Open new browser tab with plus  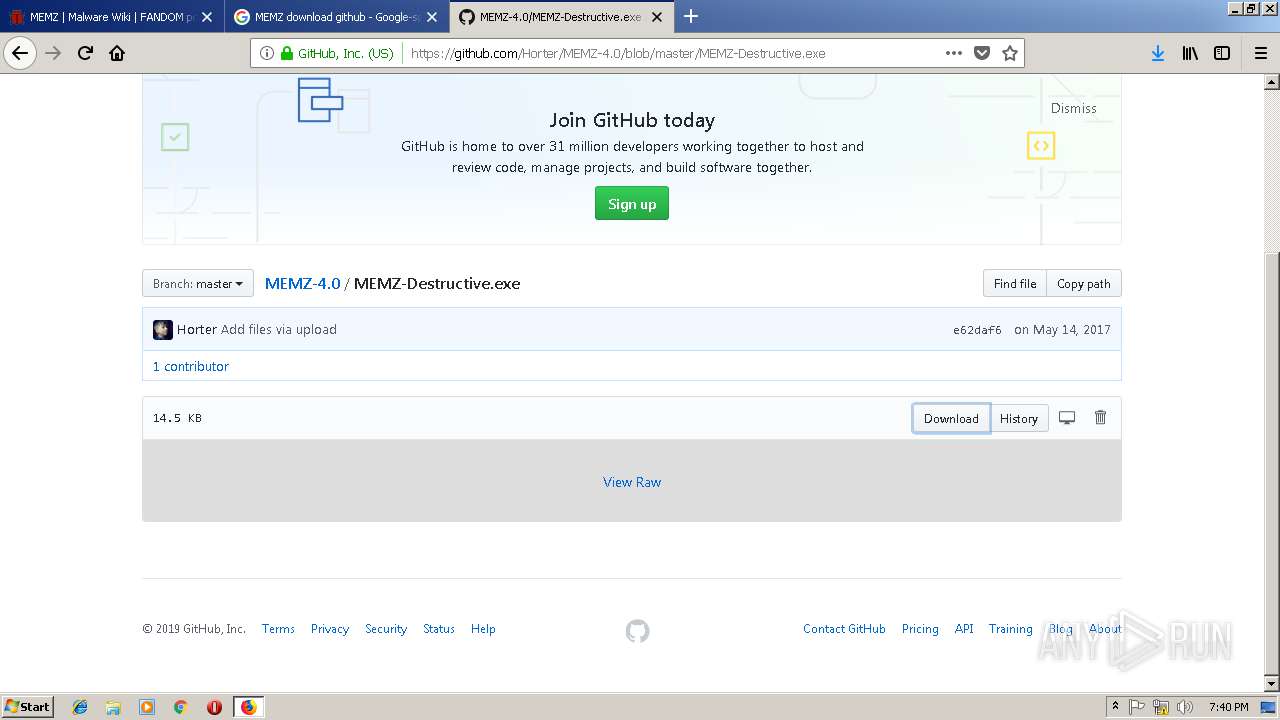click(691, 16)
